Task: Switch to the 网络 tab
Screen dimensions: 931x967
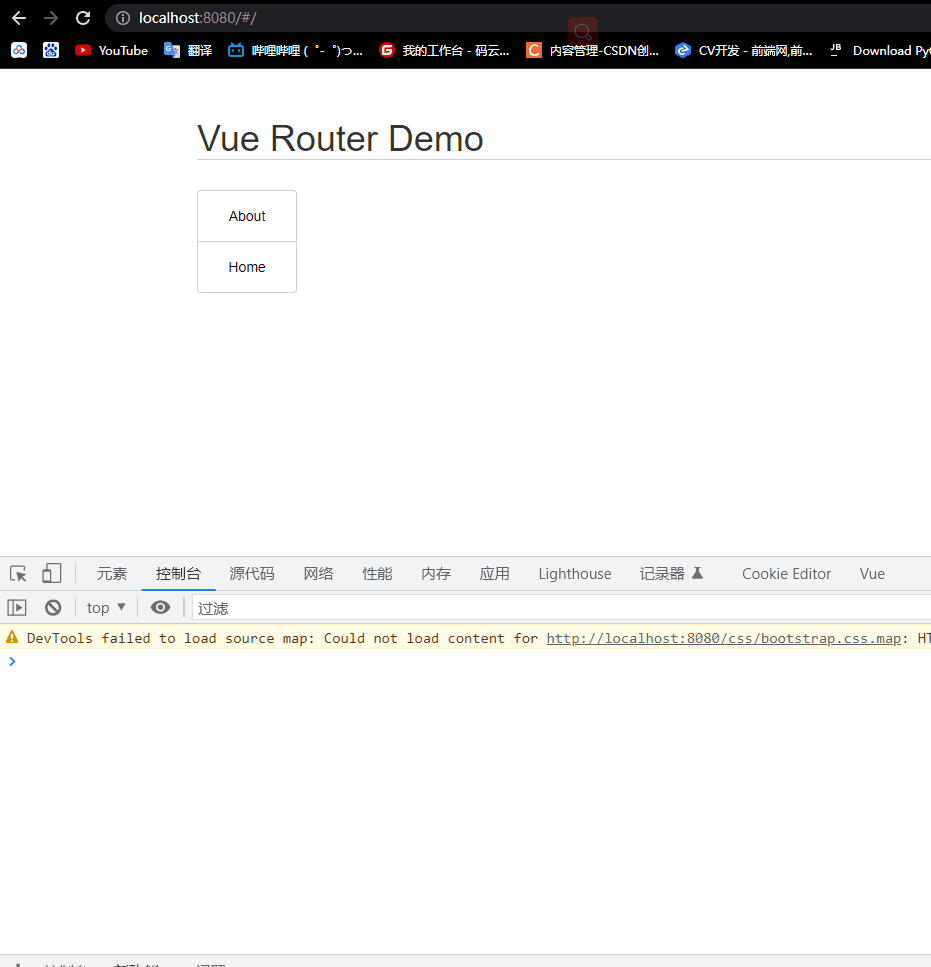Action: click(x=318, y=574)
